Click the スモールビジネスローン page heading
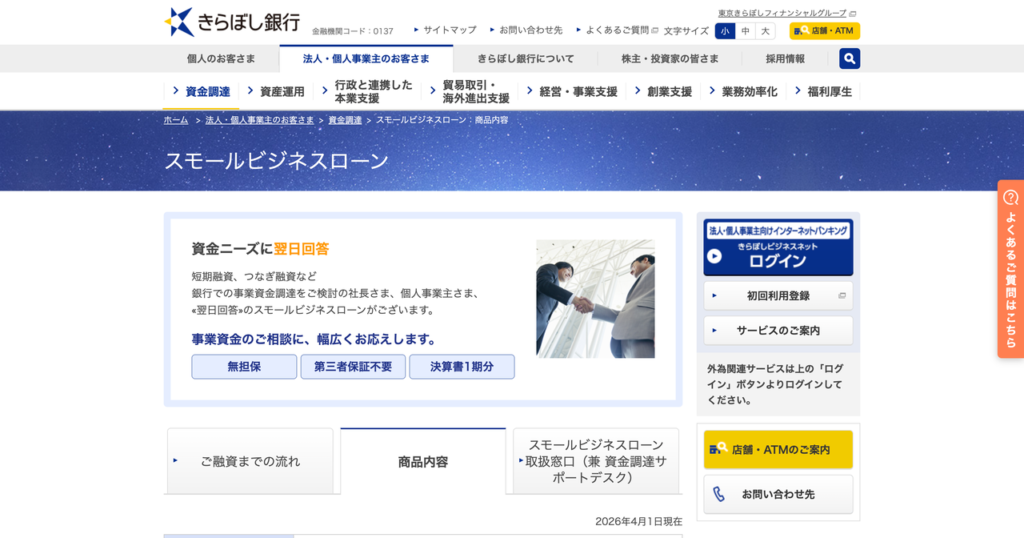The height and width of the screenshot is (538, 1024). [276, 161]
